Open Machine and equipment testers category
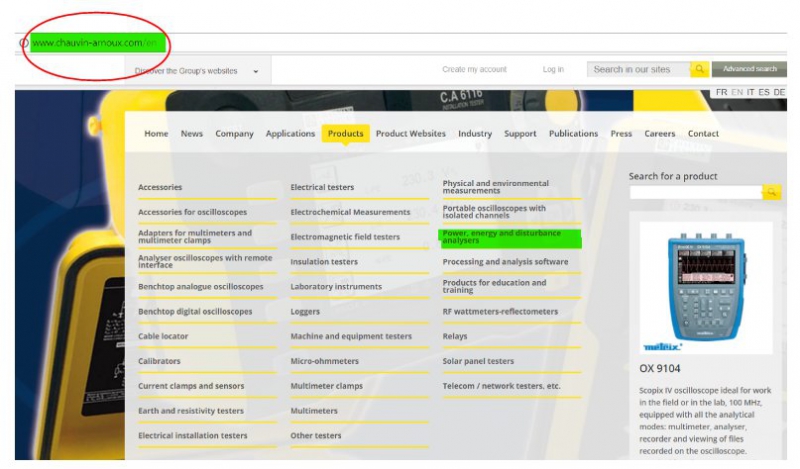This screenshot has width=800, height=469. 351,336
